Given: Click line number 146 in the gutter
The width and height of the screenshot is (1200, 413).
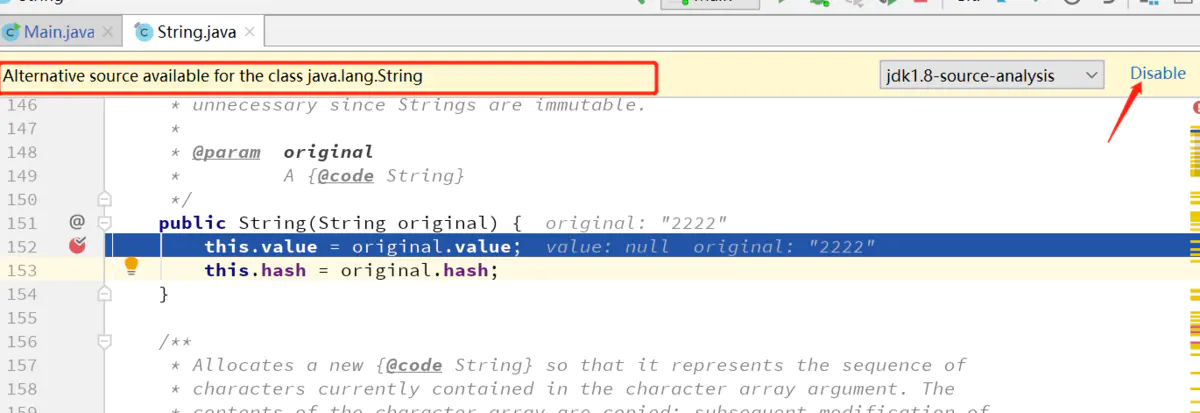Looking at the screenshot, I should pyautogui.click(x=20, y=105).
